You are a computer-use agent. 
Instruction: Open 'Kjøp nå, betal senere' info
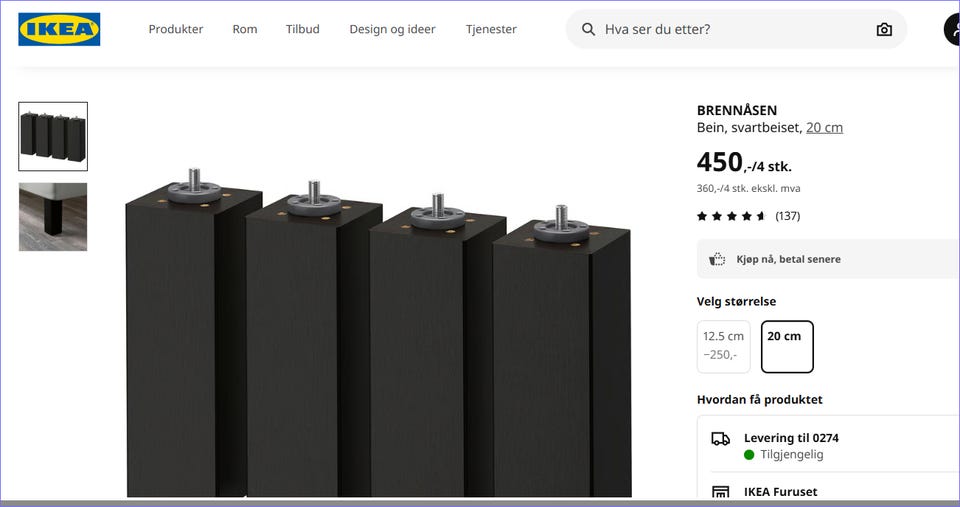point(828,259)
